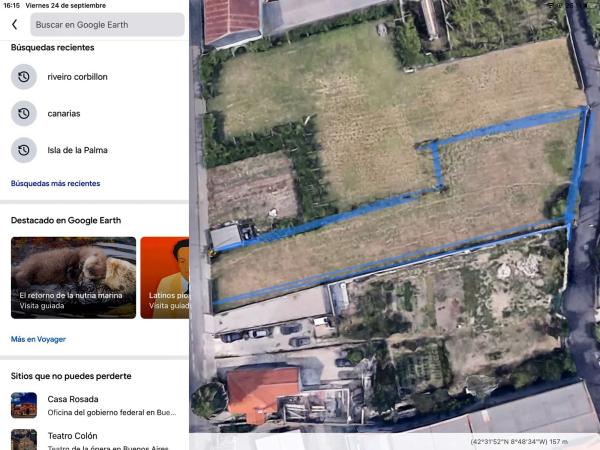Viewport: 600px width, 450px height.
Task: Open Búsquedas más recientes link
Action: (x=55, y=183)
